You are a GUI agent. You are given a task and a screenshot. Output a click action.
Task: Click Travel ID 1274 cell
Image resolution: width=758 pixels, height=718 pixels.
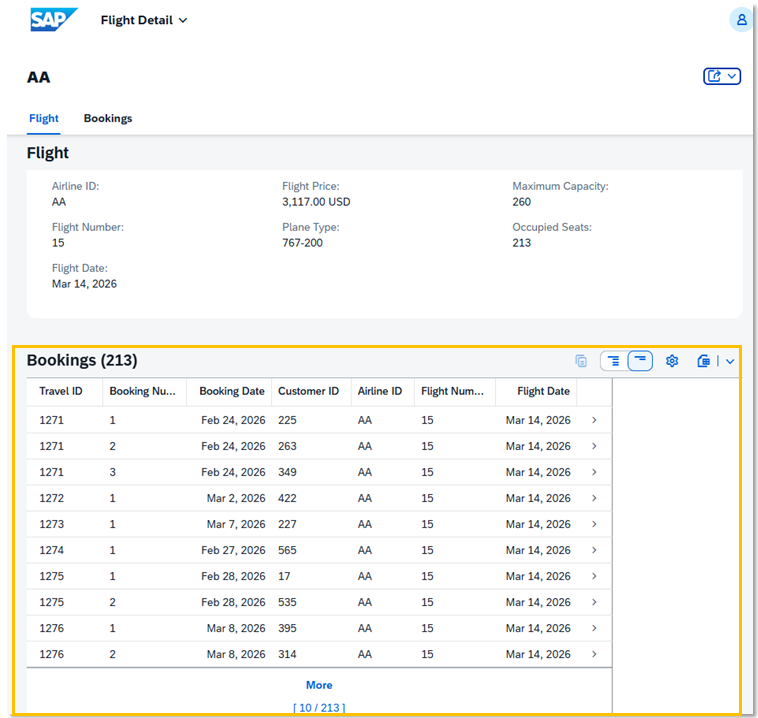[x=51, y=551]
